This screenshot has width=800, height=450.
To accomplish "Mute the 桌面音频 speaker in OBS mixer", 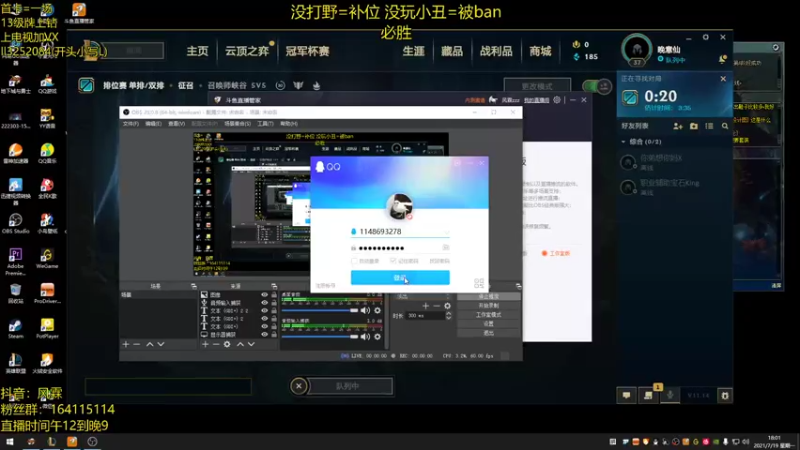I will pos(365,310).
